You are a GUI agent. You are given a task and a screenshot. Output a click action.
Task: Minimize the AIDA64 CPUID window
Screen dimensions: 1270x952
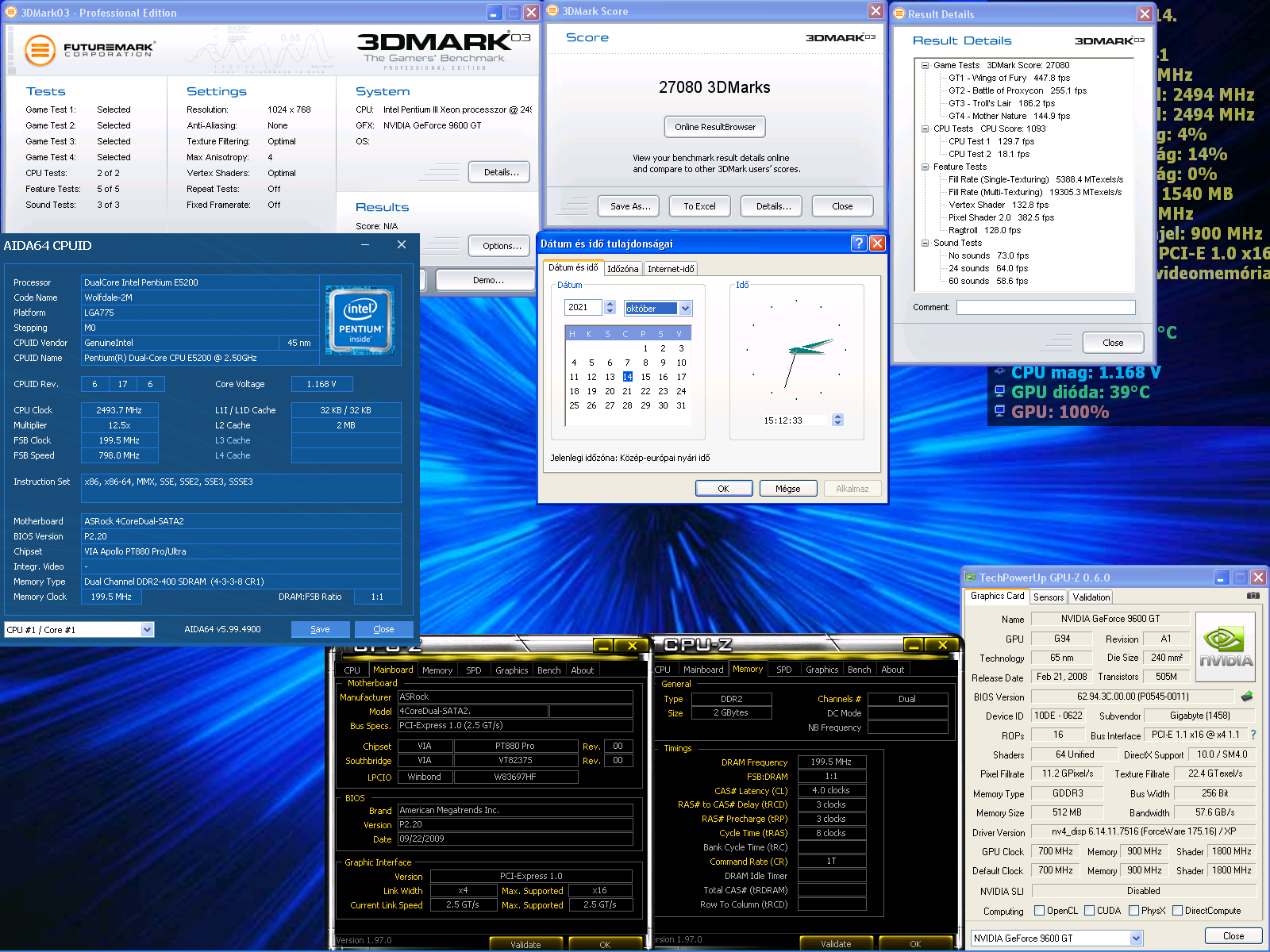(x=365, y=245)
